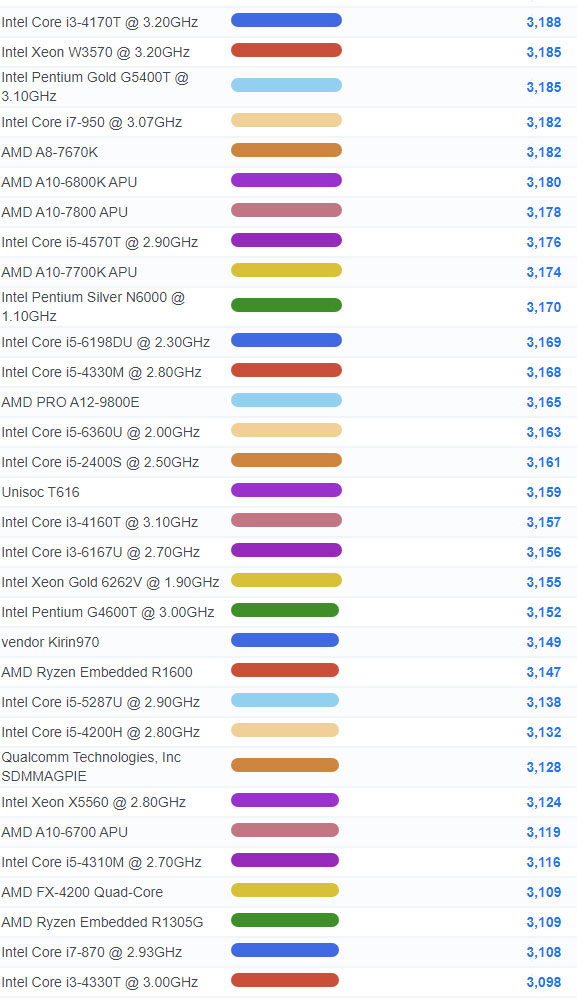
Task: Click the score 3,119
Action: 544,832
